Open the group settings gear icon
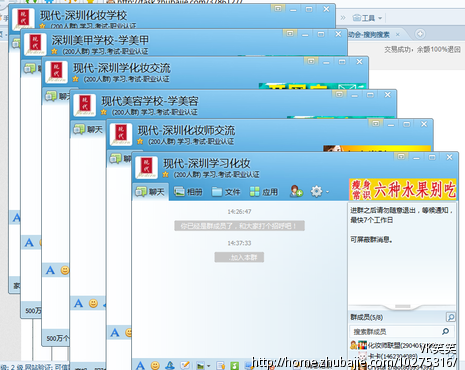Image resolution: width=465 pixels, height=370 pixels. pyautogui.click(x=316, y=191)
